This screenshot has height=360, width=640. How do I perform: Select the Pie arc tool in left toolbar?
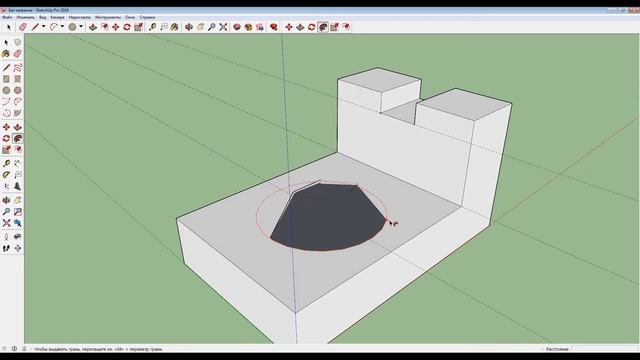click(18, 113)
